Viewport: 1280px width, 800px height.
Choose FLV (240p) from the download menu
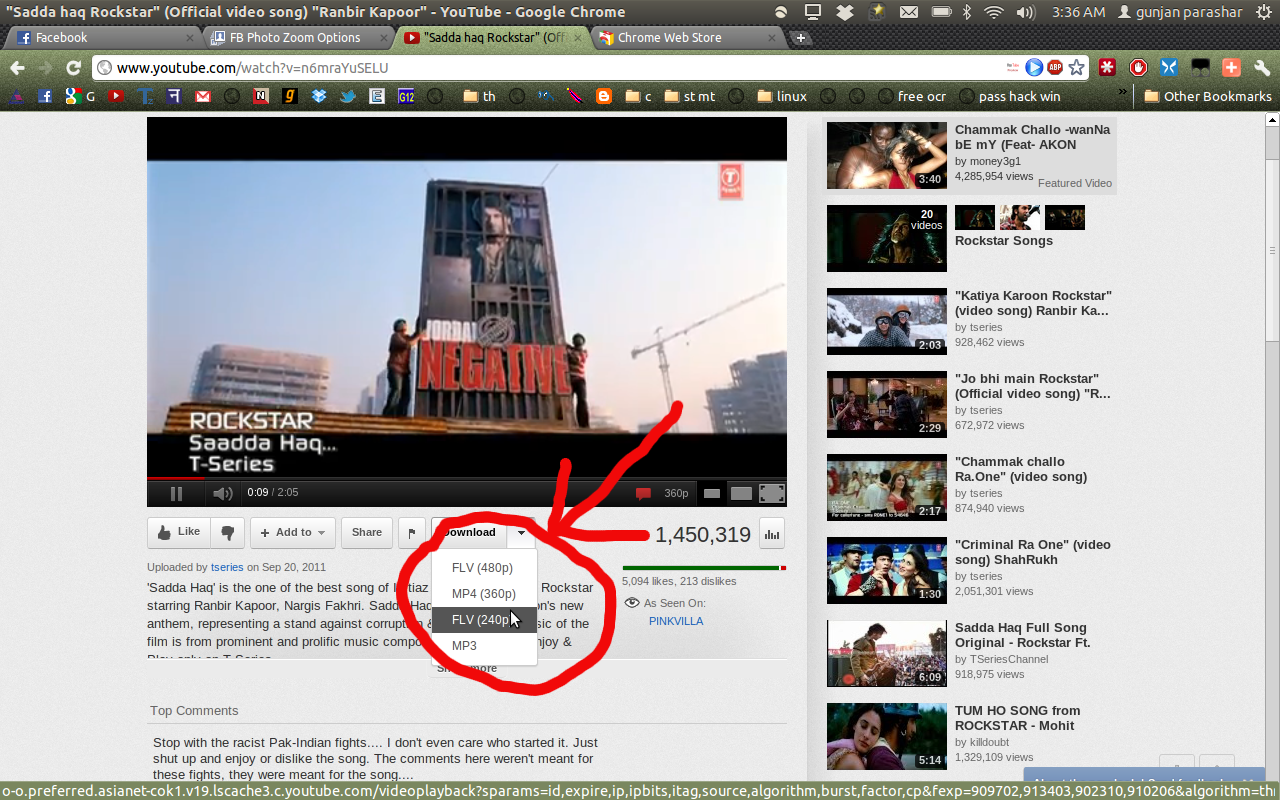[484, 620]
